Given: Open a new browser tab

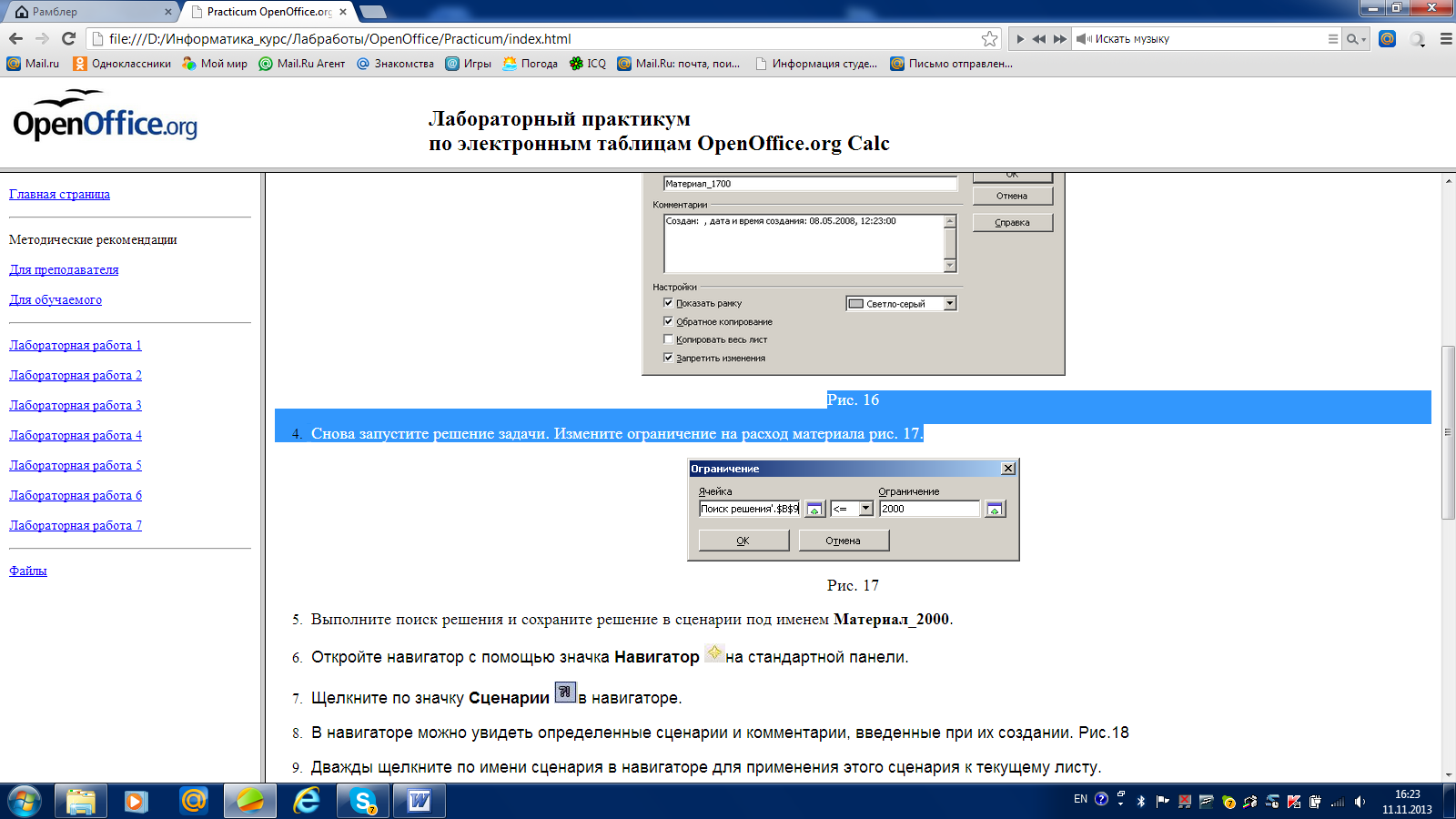Looking at the screenshot, I should tap(373, 12).
